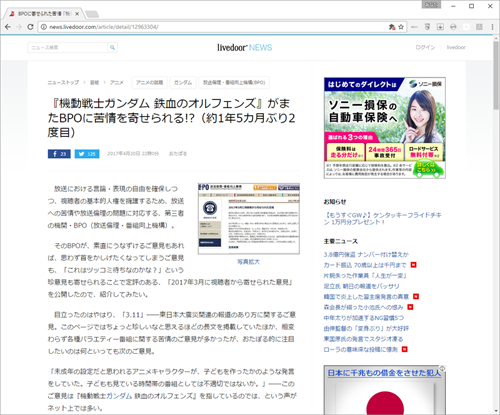The width and height of the screenshot is (500, 415).
Task: Bookmark this page with the star icon
Action: [x=401, y=27]
